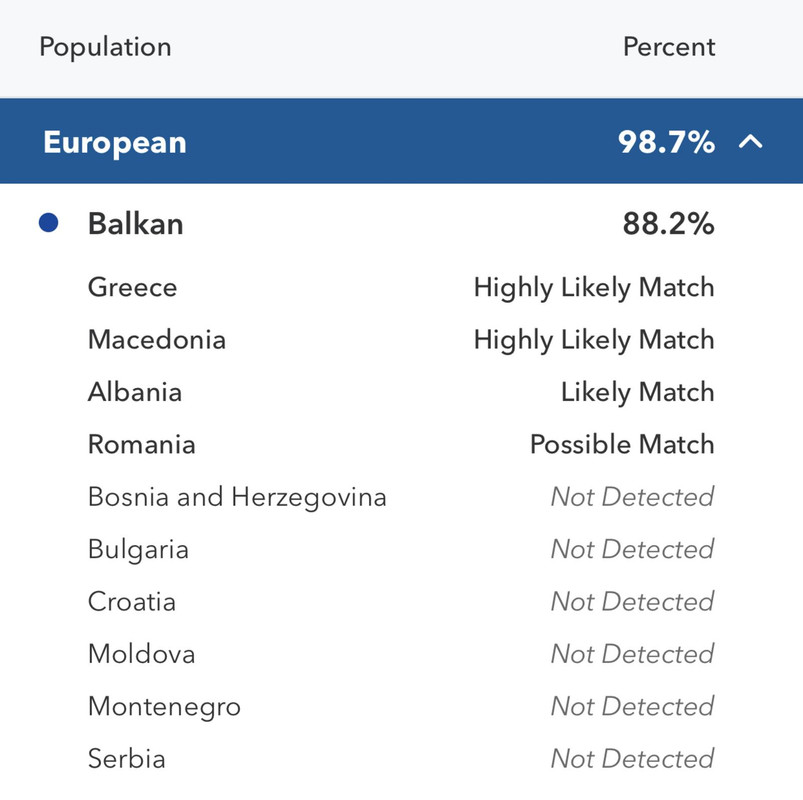Select the European header row
Image resolution: width=803 pixels, height=800 pixels.
tap(402, 141)
